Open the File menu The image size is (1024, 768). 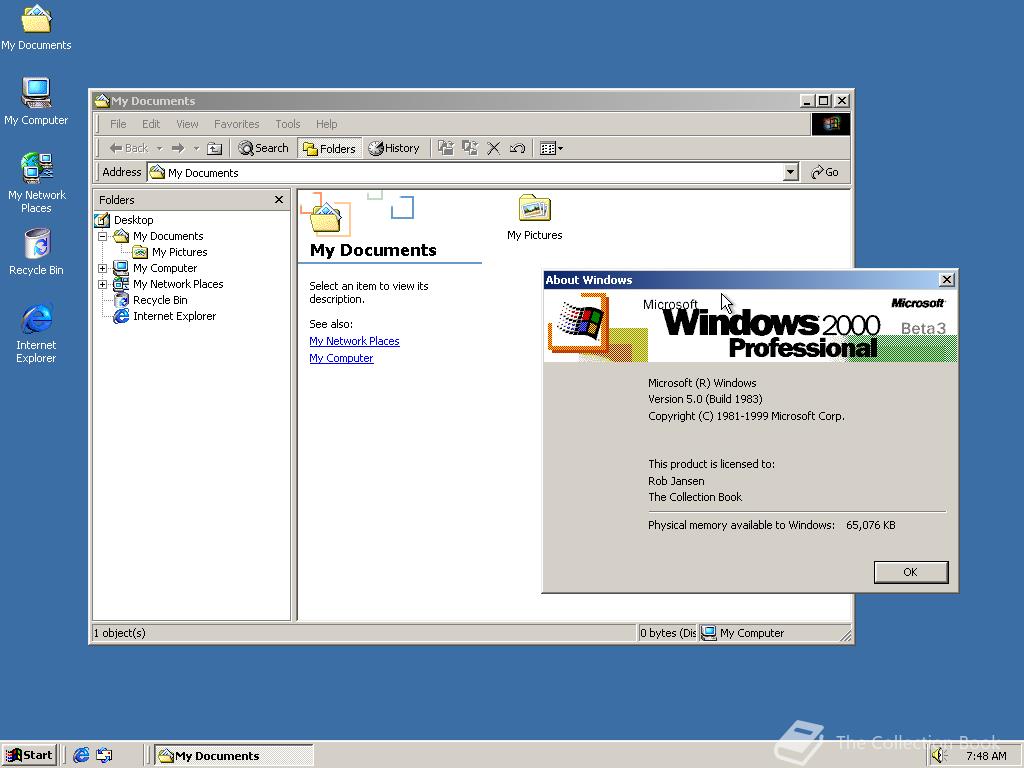point(118,124)
